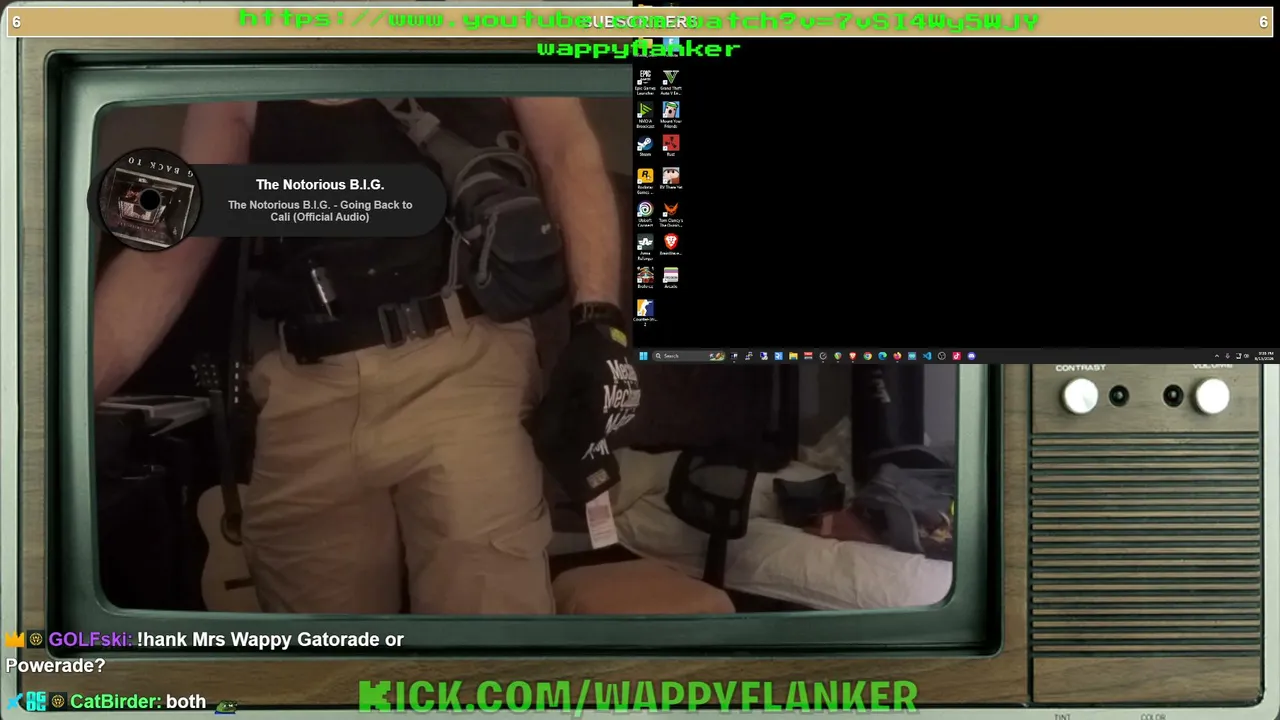Open Rockstar Games Launcher desktop icon

pyautogui.click(x=645, y=180)
